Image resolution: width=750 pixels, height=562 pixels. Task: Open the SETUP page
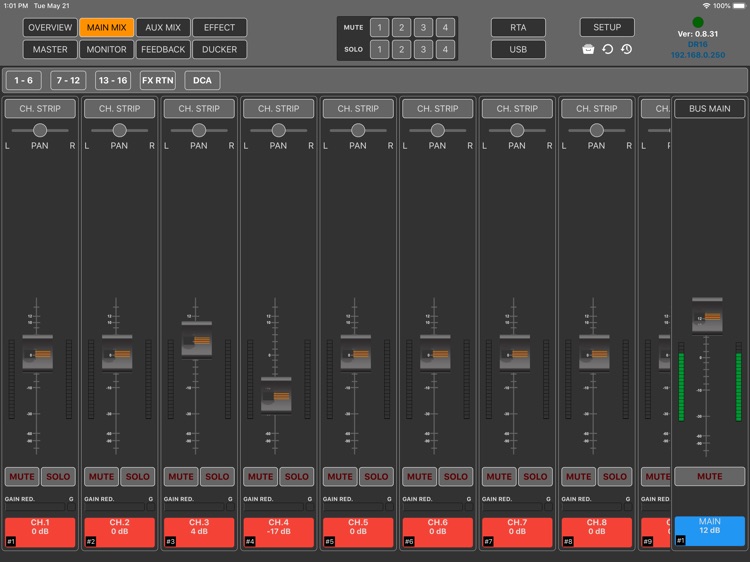607,27
